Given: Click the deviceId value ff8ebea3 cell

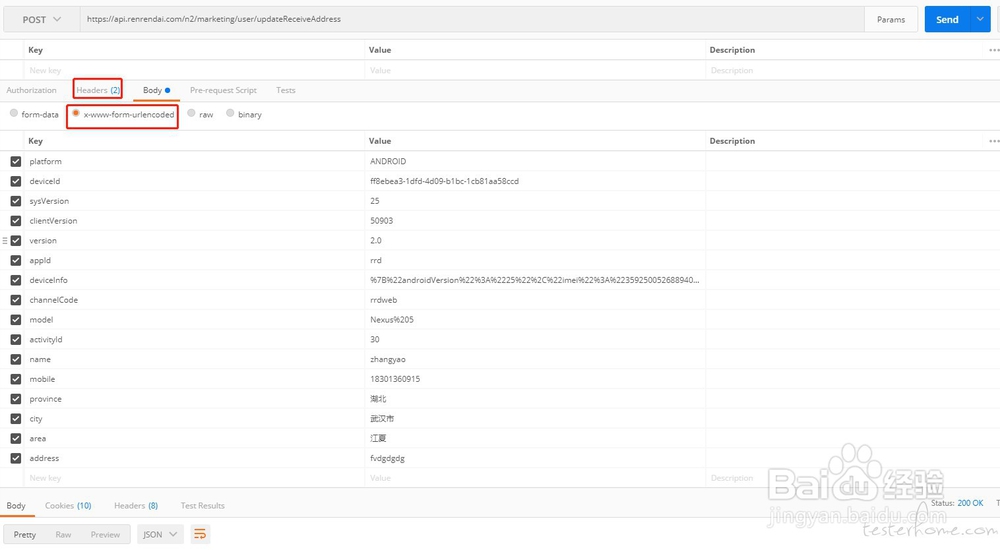Looking at the screenshot, I should pos(535,181).
